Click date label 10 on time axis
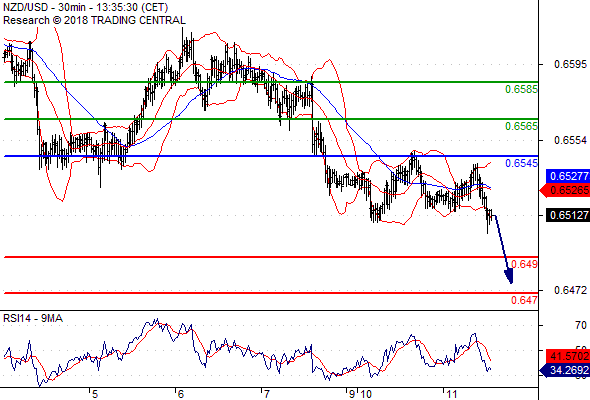This screenshot has width=590, height=400. (x=366, y=394)
